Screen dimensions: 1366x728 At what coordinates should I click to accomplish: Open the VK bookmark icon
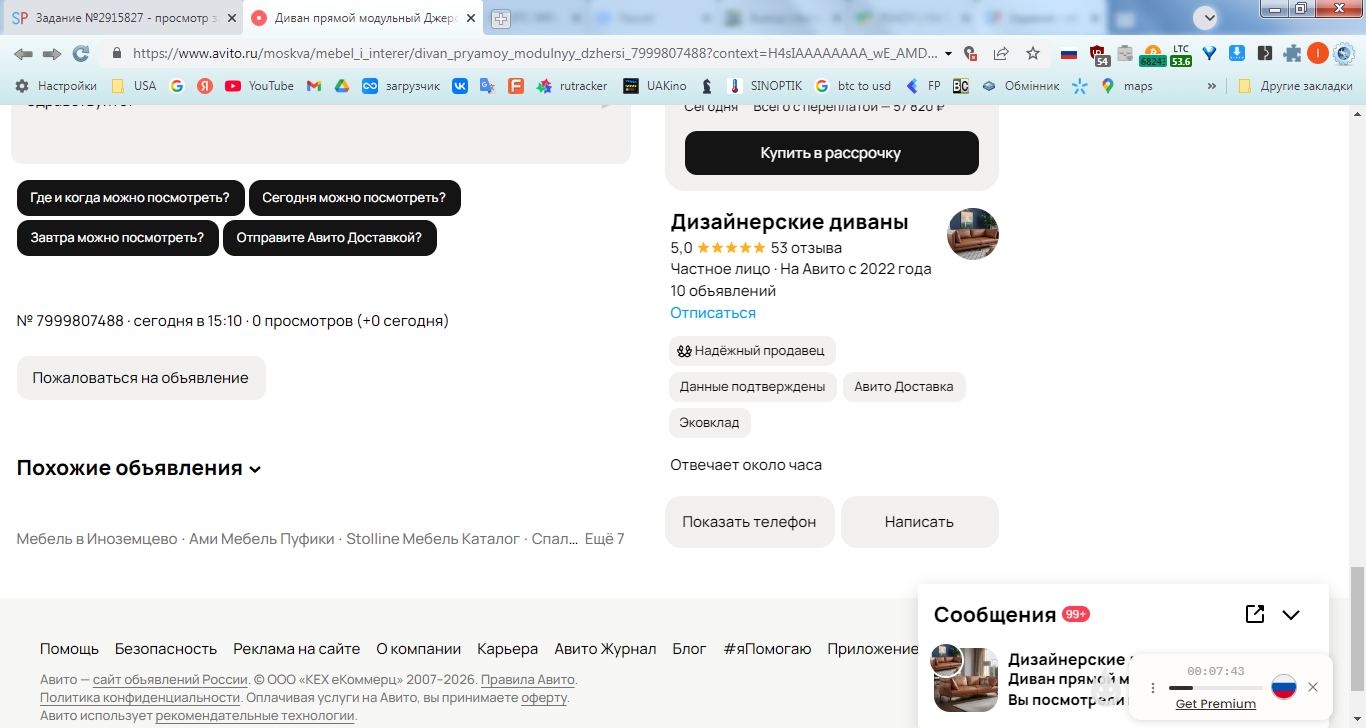tap(460, 86)
